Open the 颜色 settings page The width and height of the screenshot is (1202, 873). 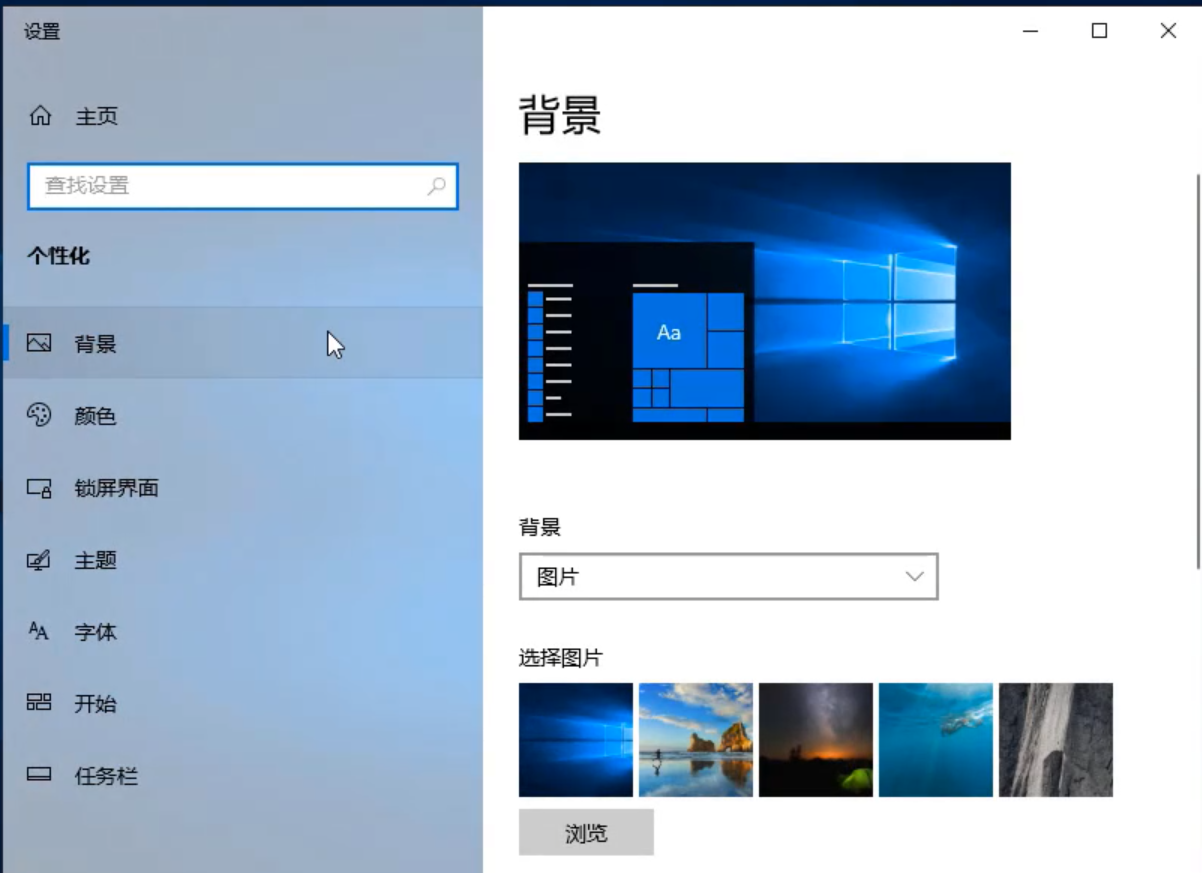pyautogui.click(x=96, y=416)
